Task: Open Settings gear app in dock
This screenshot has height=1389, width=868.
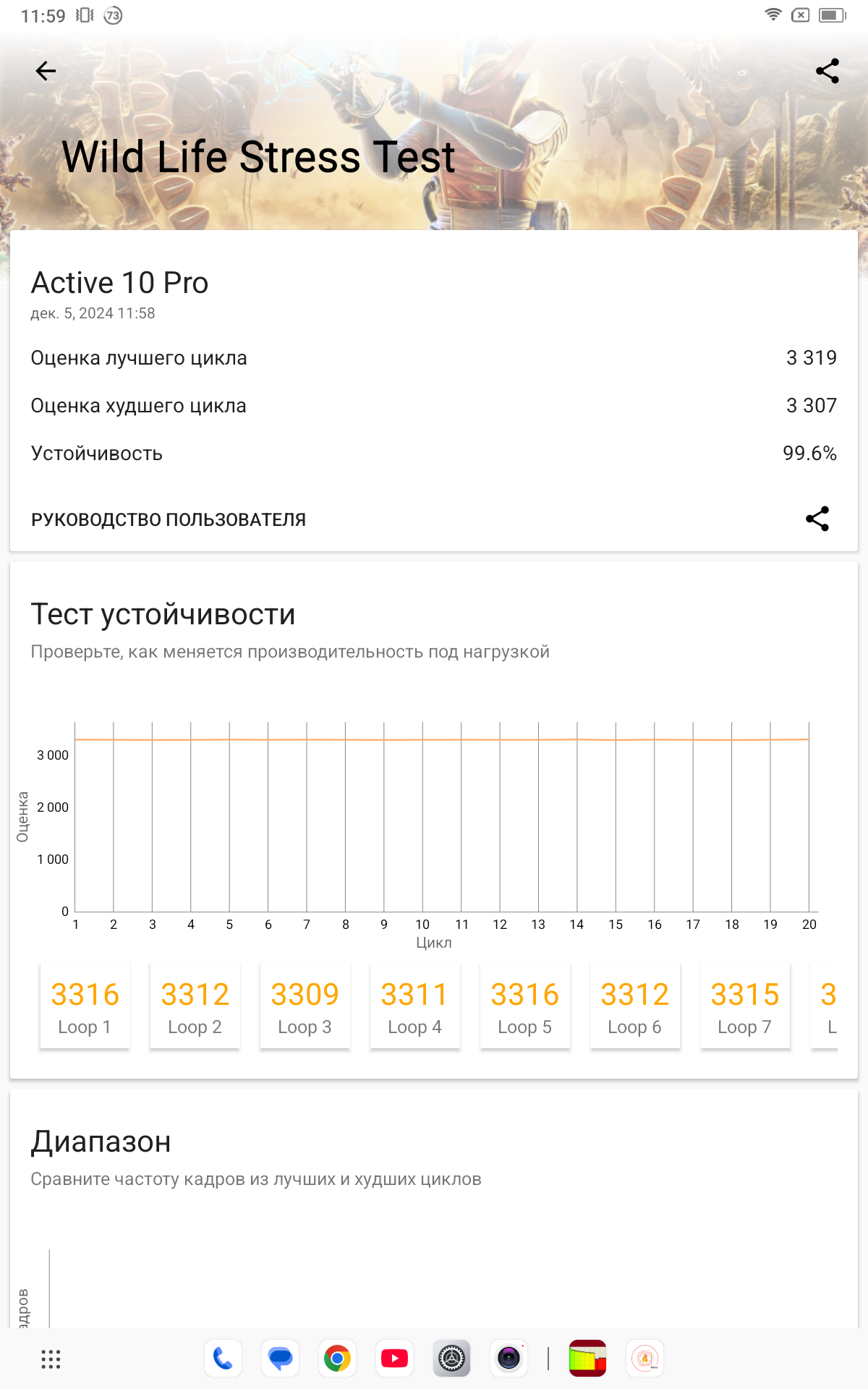Action: click(x=451, y=1359)
